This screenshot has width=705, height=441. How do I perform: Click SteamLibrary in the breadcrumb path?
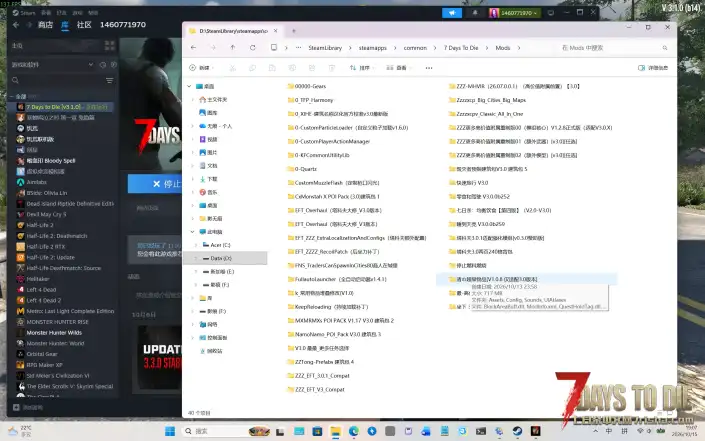tap(325, 48)
